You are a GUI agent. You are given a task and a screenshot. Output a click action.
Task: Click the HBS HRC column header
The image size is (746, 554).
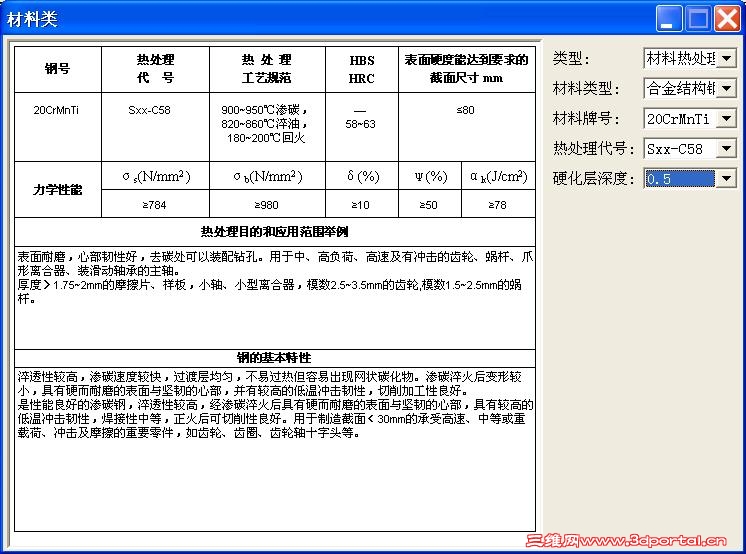pyautogui.click(x=362, y=69)
